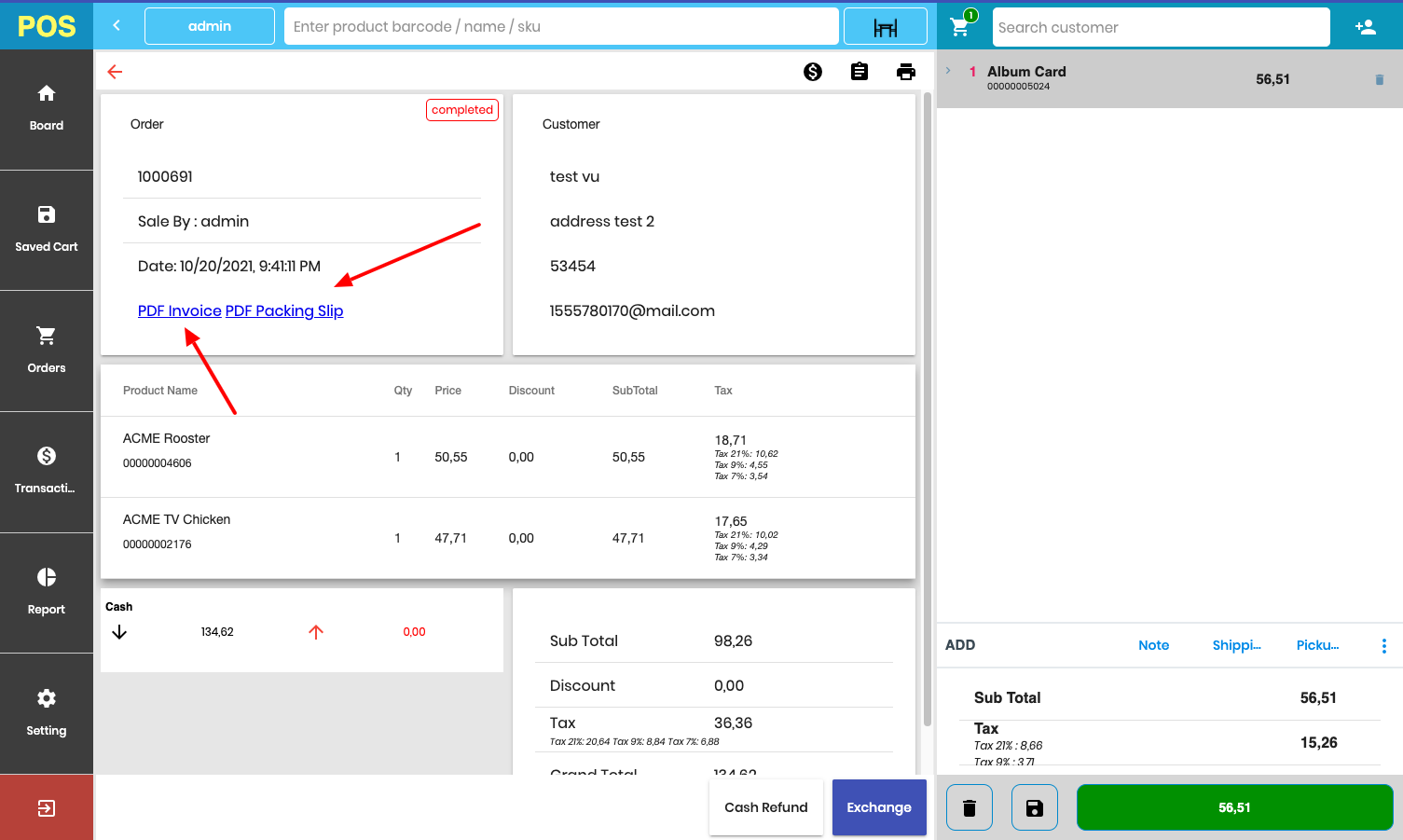Click the Sale By : admin text
Viewport: 1403px width, 840px height.
[x=193, y=221]
